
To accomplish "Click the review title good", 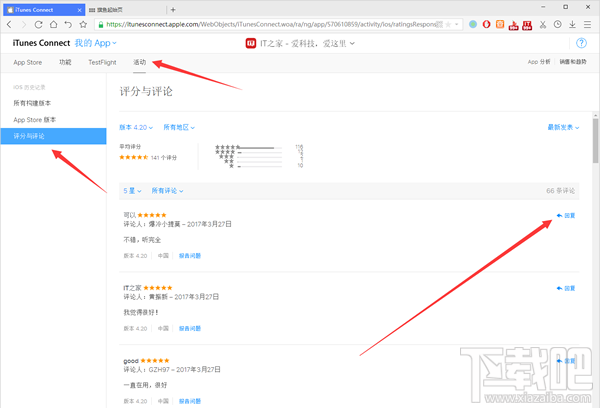I will coord(131,361).
